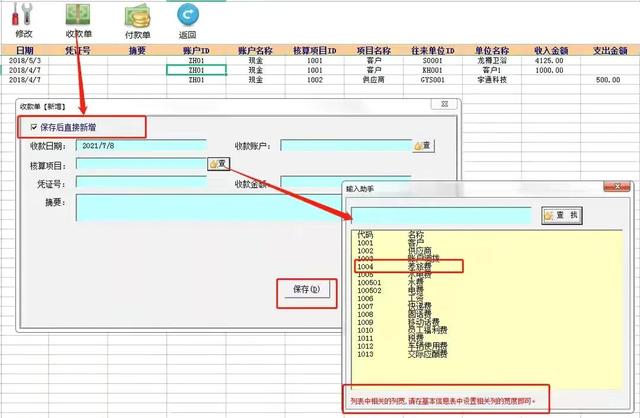Click the date cell 2018/5/3
Screen dimensions: 640x418
tap(24, 60)
